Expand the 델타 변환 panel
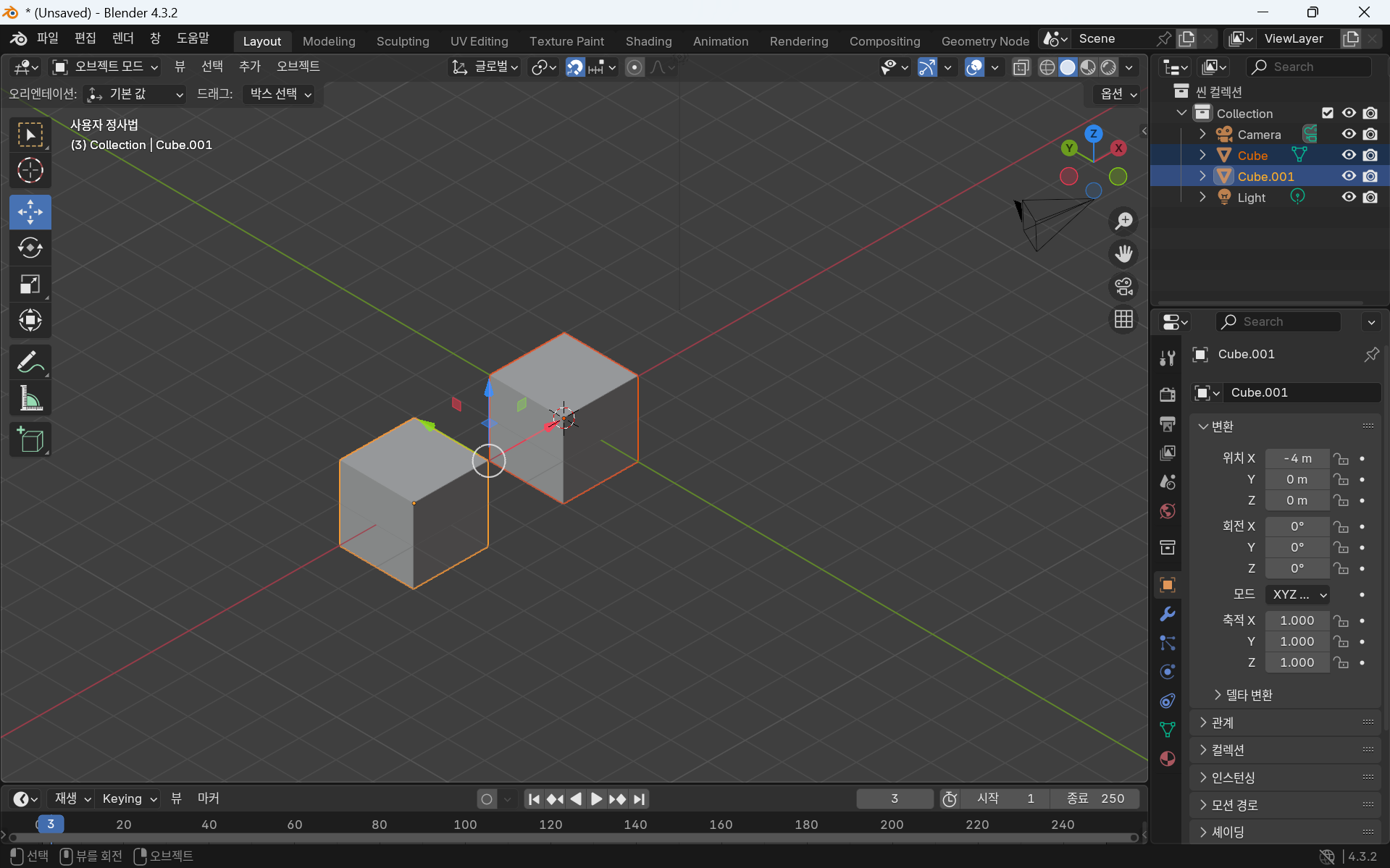1390x868 pixels. coord(1244,695)
